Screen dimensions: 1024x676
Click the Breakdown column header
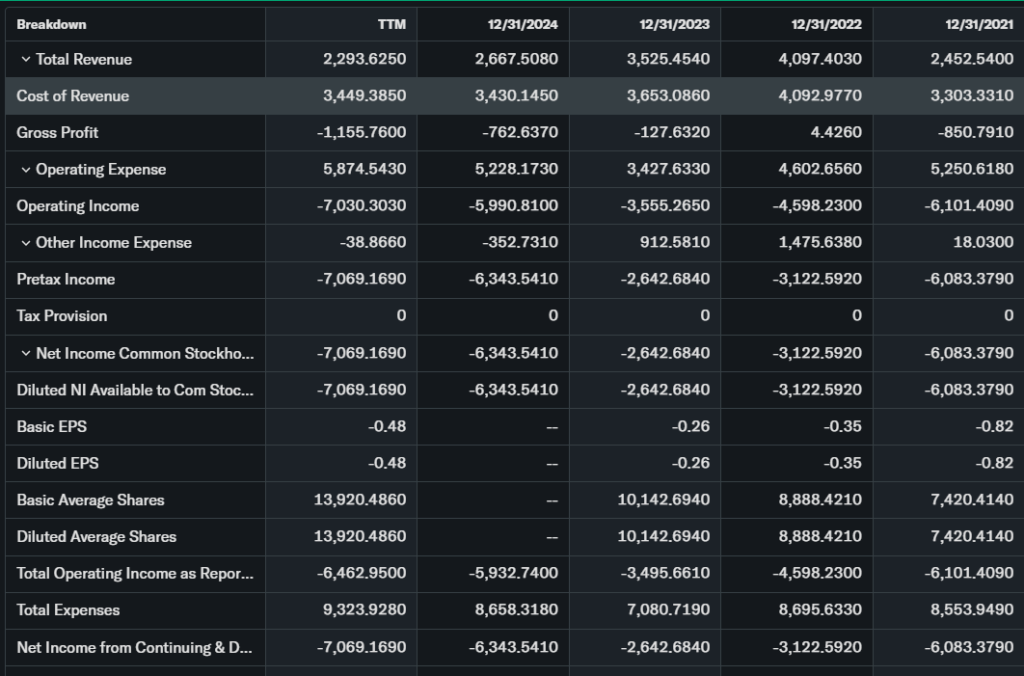[52, 24]
